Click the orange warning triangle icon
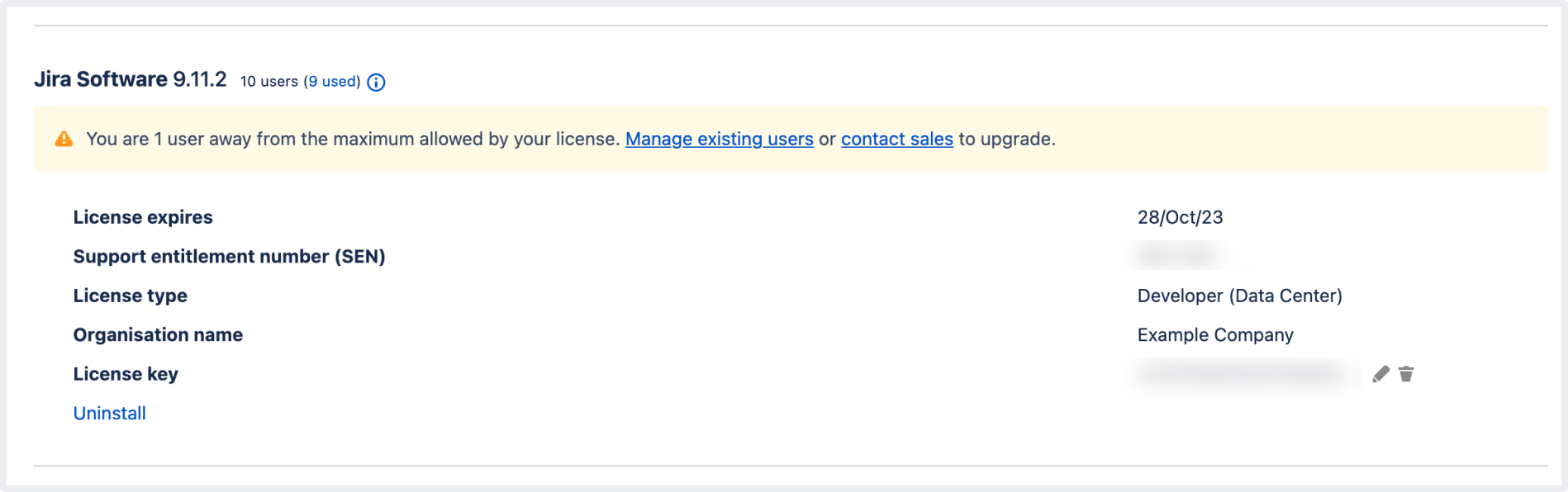The height and width of the screenshot is (492, 1568). [x=64, y=139]
